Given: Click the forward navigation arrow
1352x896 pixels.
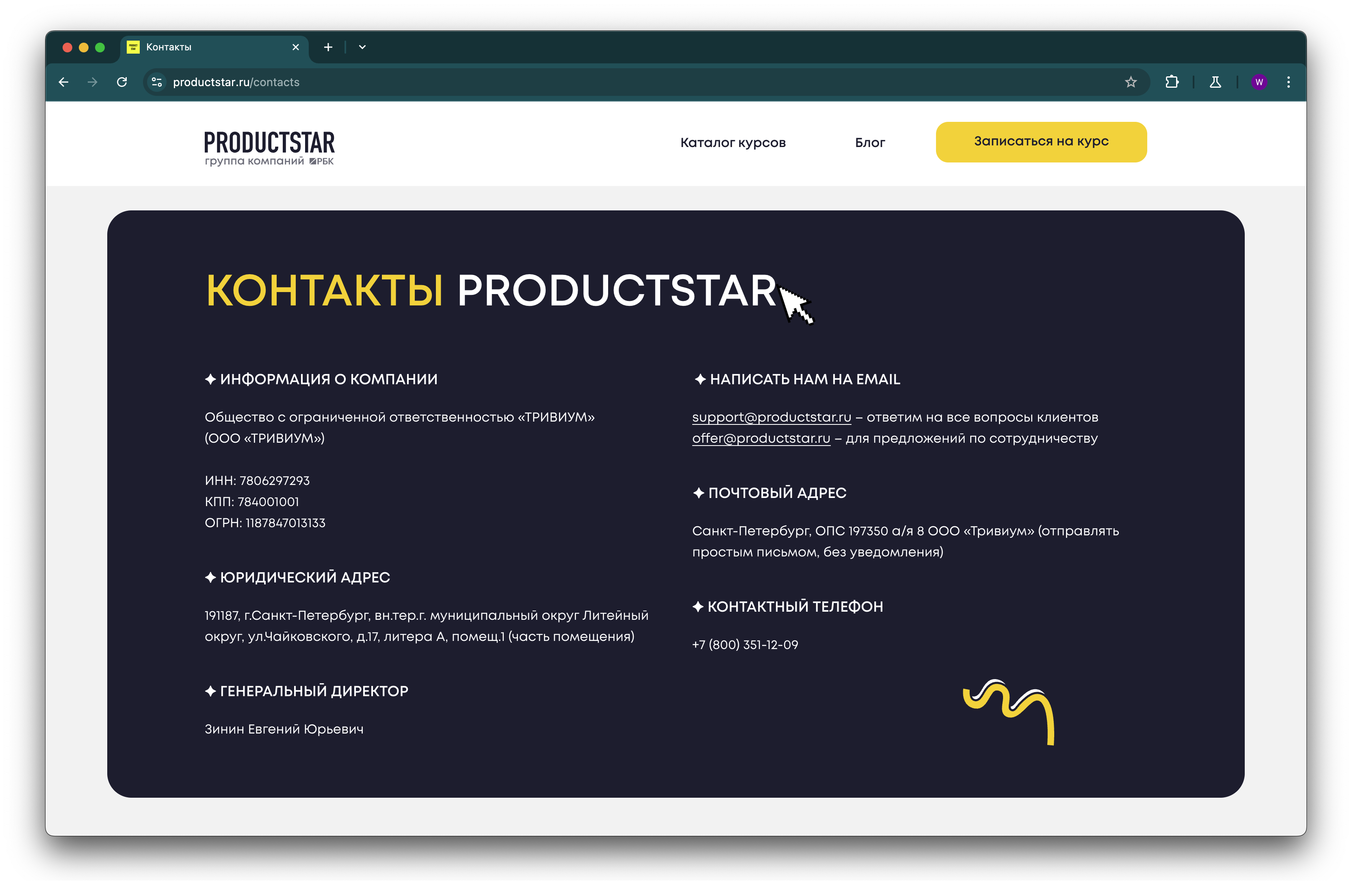Looking at the screenshot, I should coord(93,82).
